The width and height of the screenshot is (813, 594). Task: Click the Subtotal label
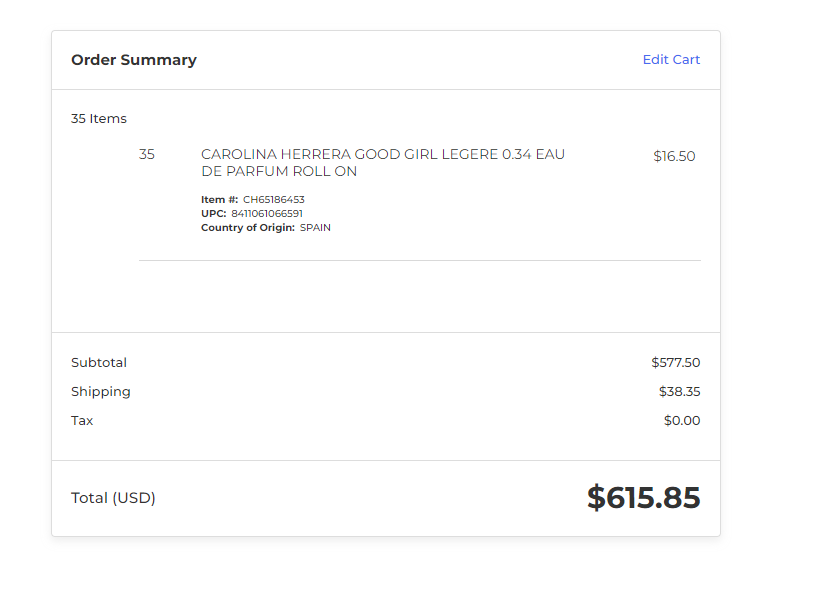pyautogui.click(x=99, y=362)
